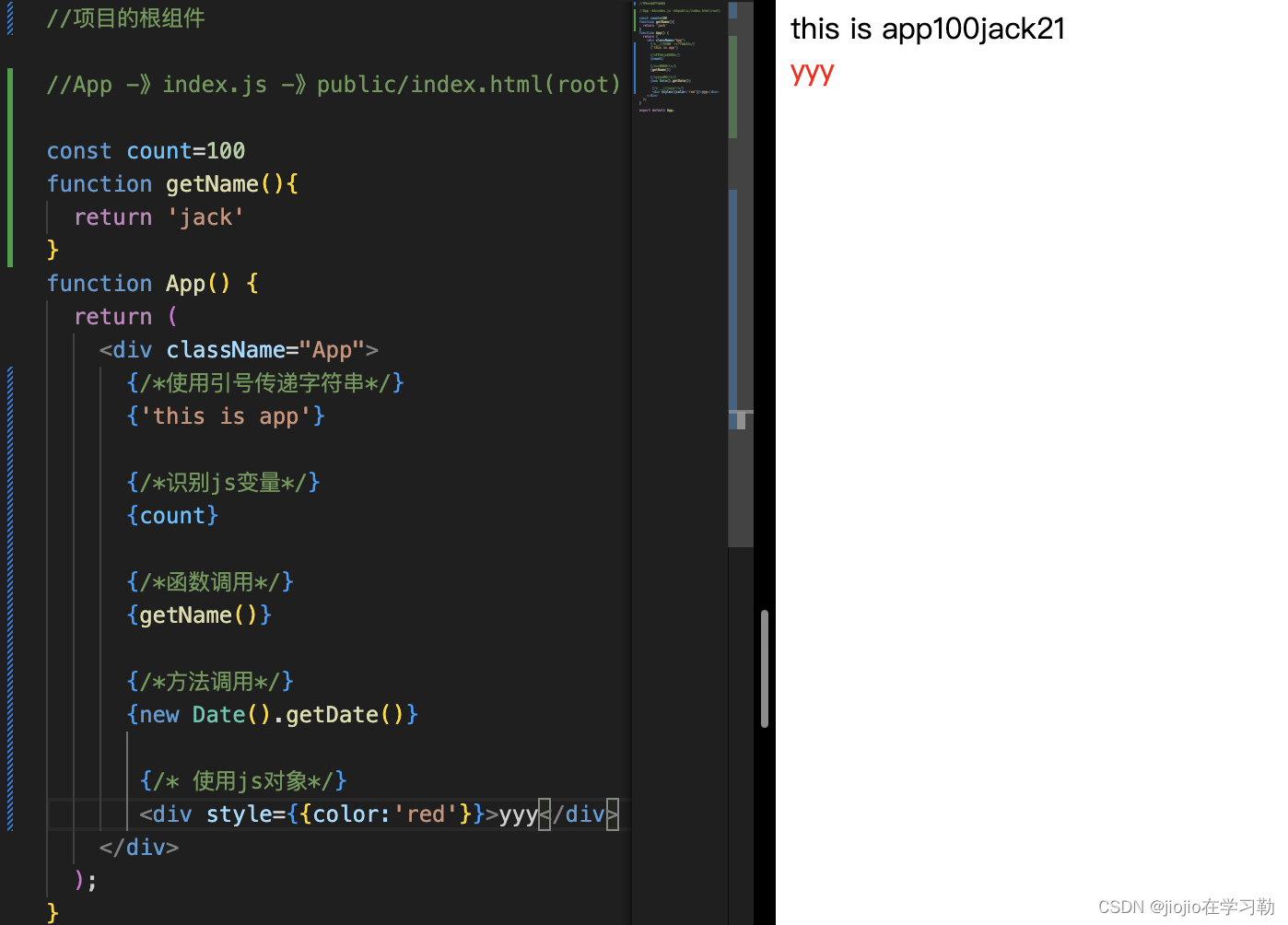This screenshot has height=925, width=1288.
Task: Click the red 'yyy' text in preview
Action: 813,72
